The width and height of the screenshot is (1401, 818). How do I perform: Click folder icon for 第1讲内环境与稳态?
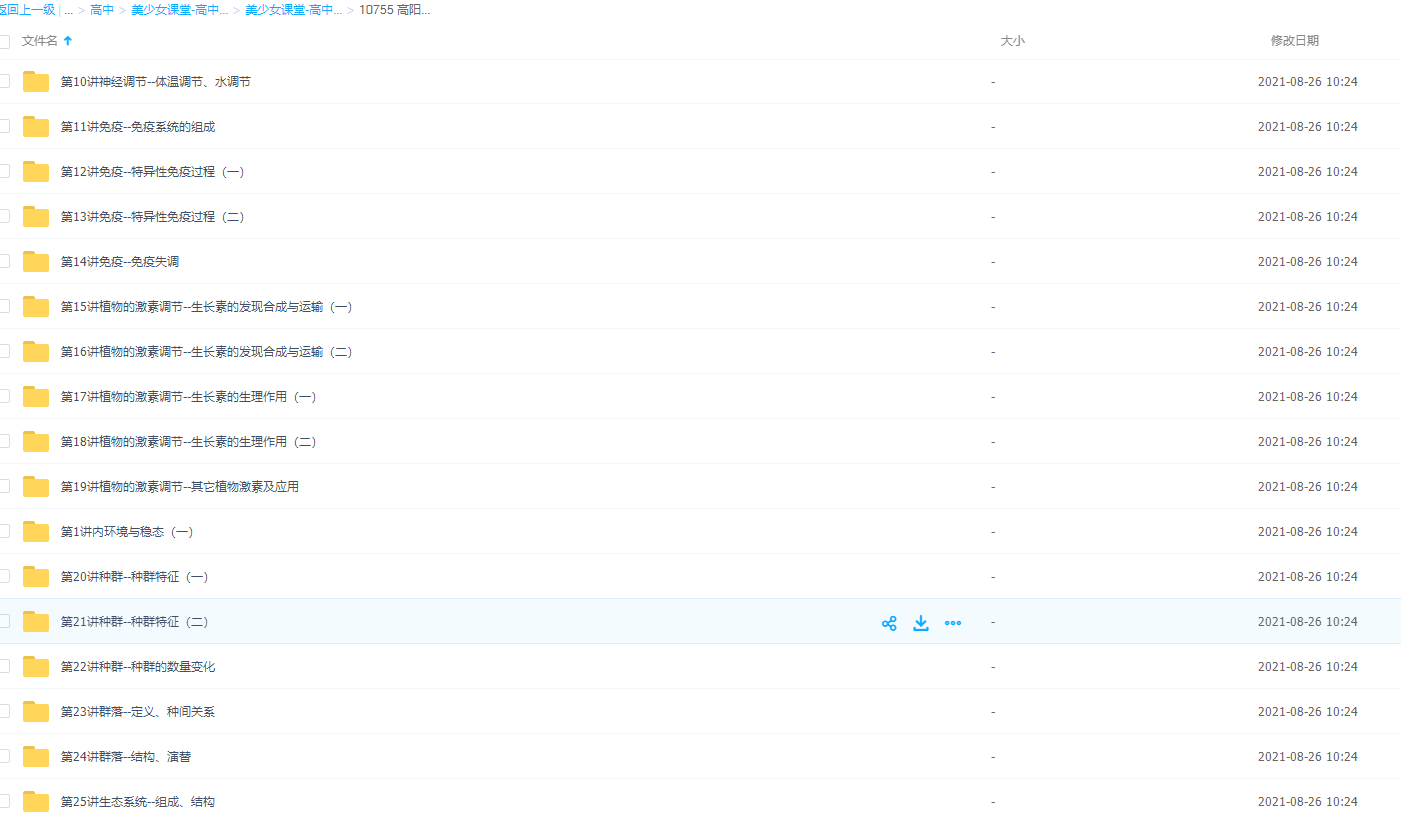coord(36,532)
